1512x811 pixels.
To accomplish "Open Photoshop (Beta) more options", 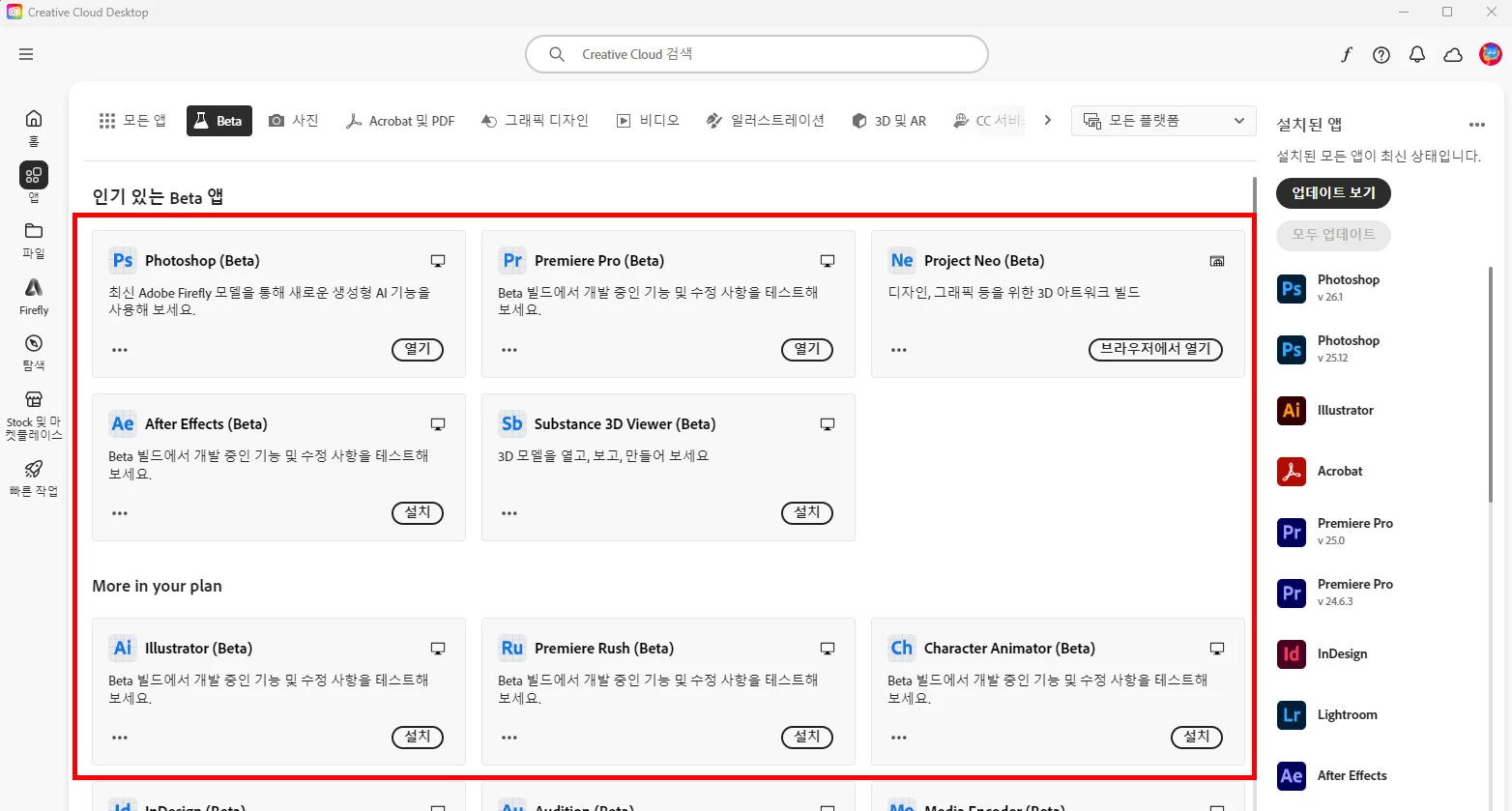I will point(120,350).
